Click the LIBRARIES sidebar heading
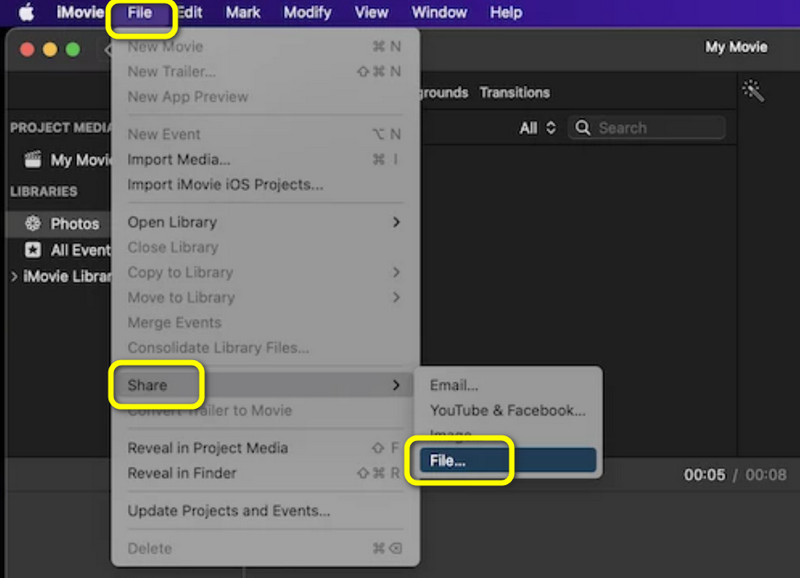Viewport: 800px width, 578px height. click(44, 191)
